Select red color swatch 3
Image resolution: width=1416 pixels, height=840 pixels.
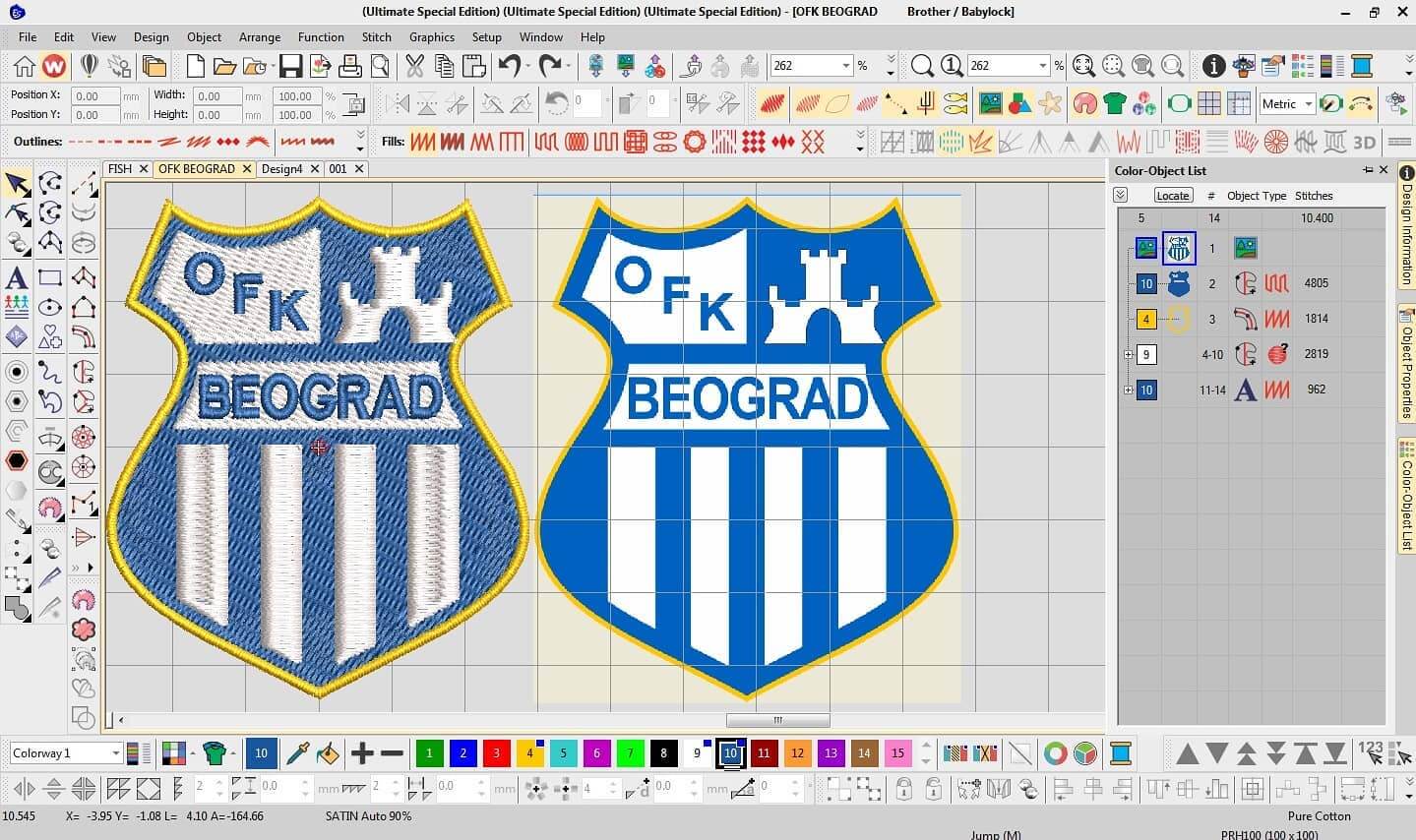click(x=496, y=754)
